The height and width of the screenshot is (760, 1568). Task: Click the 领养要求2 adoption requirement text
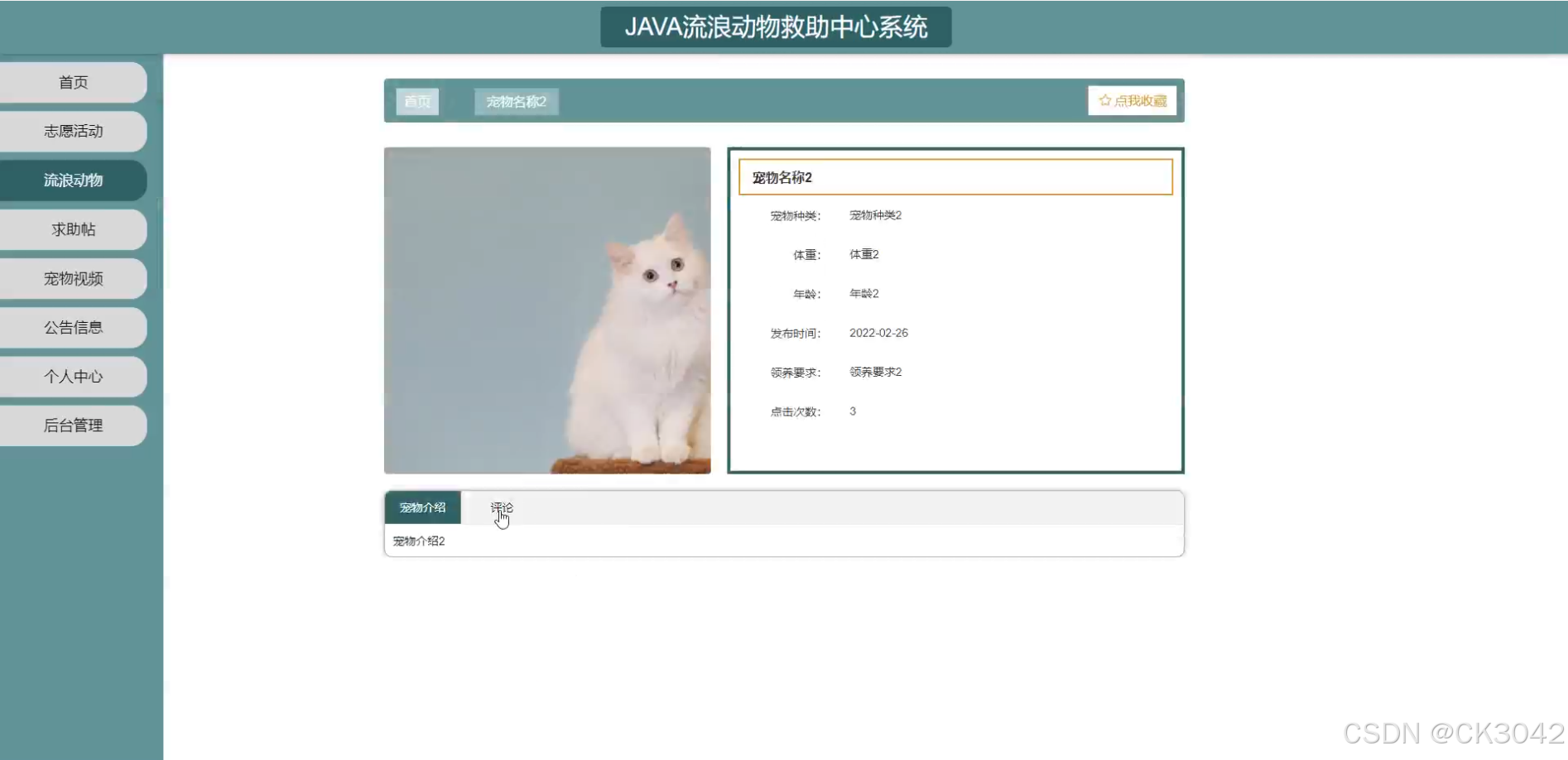[x=874, y=372]
